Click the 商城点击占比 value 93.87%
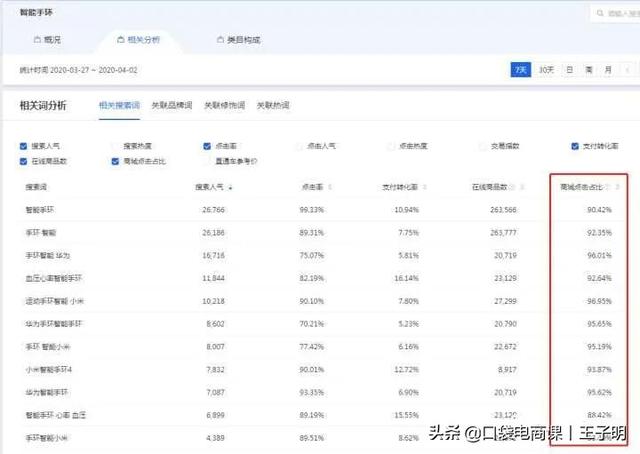 [x=599, y=369]
